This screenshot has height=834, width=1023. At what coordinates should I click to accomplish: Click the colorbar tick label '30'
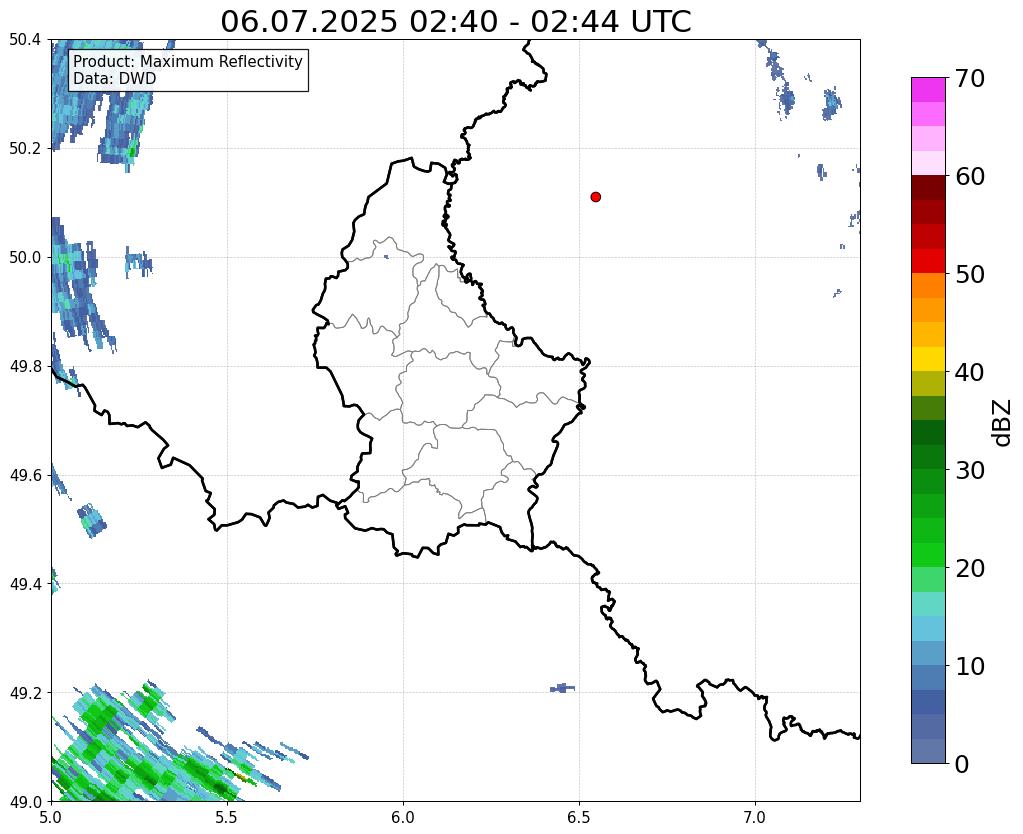tap(970, 470)
